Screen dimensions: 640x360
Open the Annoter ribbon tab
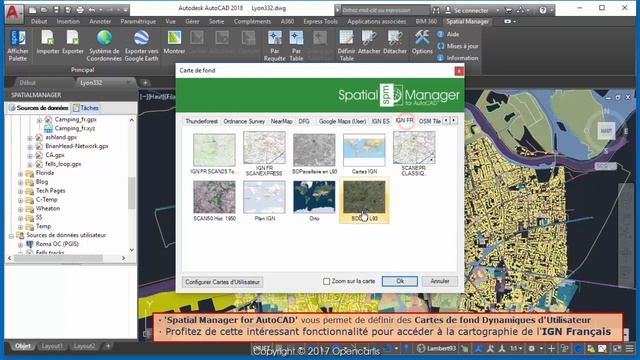coord(100,21)
